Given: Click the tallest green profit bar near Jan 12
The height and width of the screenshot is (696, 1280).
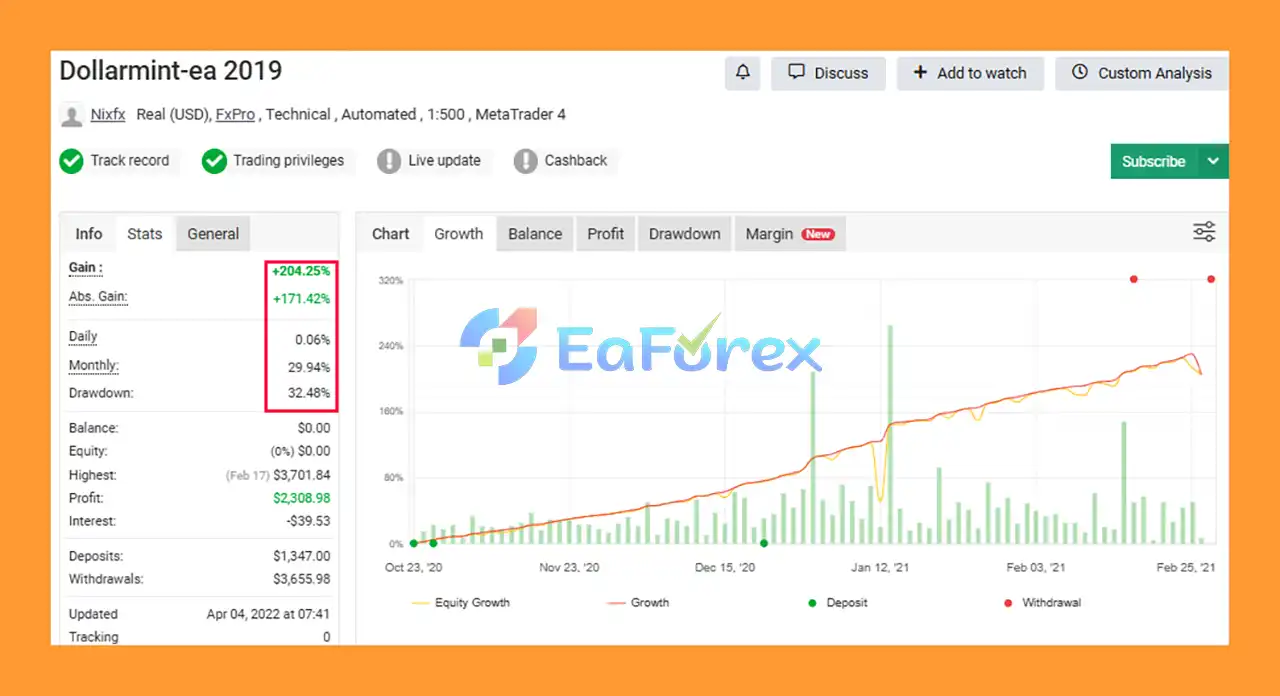Looking at the screenshot, I should tap(889, 430).
